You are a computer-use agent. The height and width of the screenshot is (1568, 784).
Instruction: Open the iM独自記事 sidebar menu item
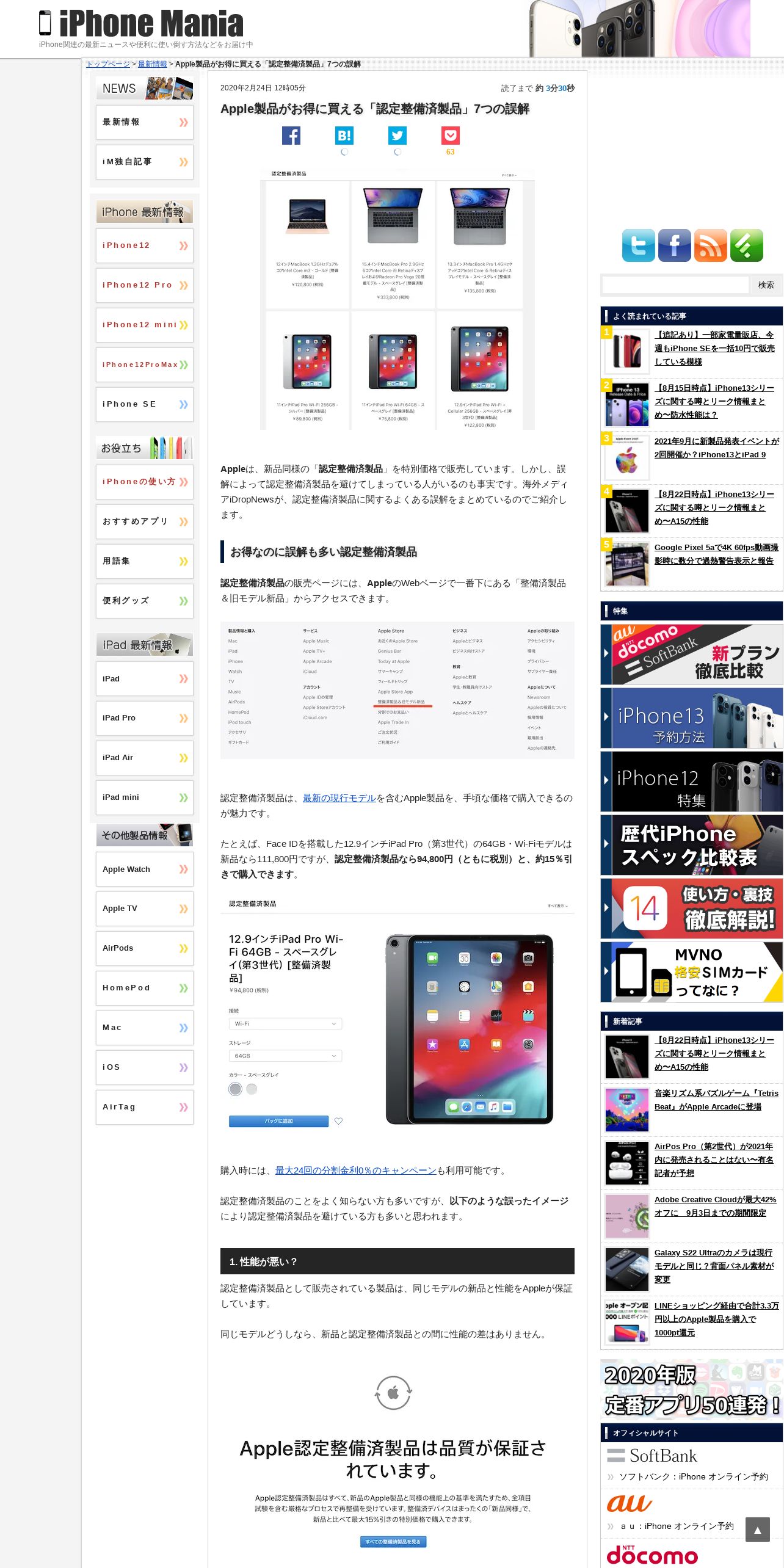[x=145, y=162]
